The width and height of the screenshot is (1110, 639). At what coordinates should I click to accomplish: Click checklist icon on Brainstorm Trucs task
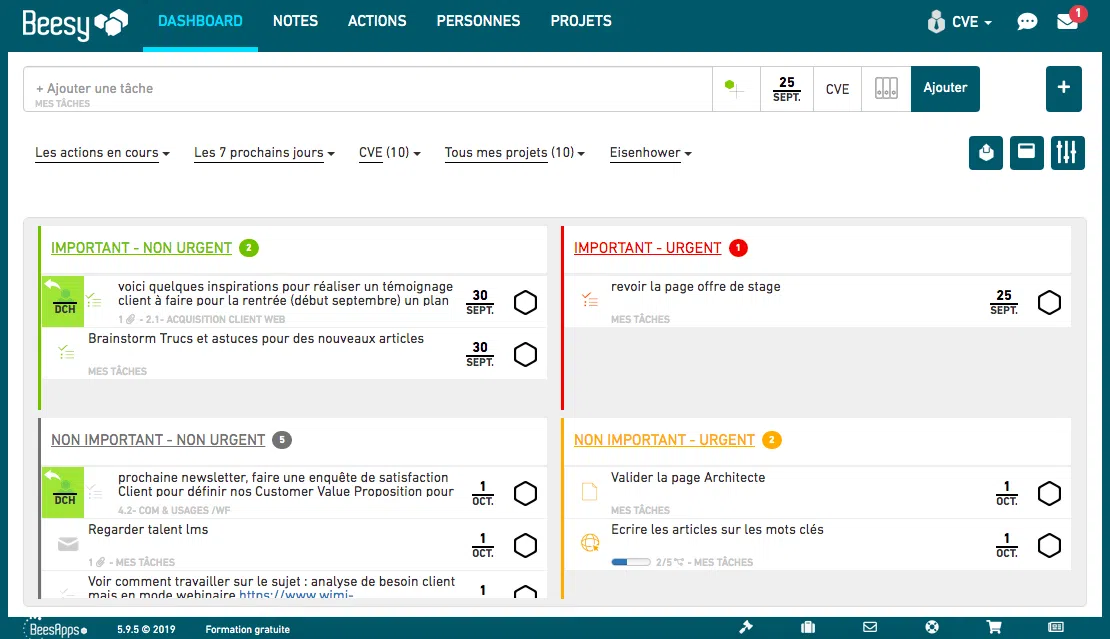(x=67, y=352)
